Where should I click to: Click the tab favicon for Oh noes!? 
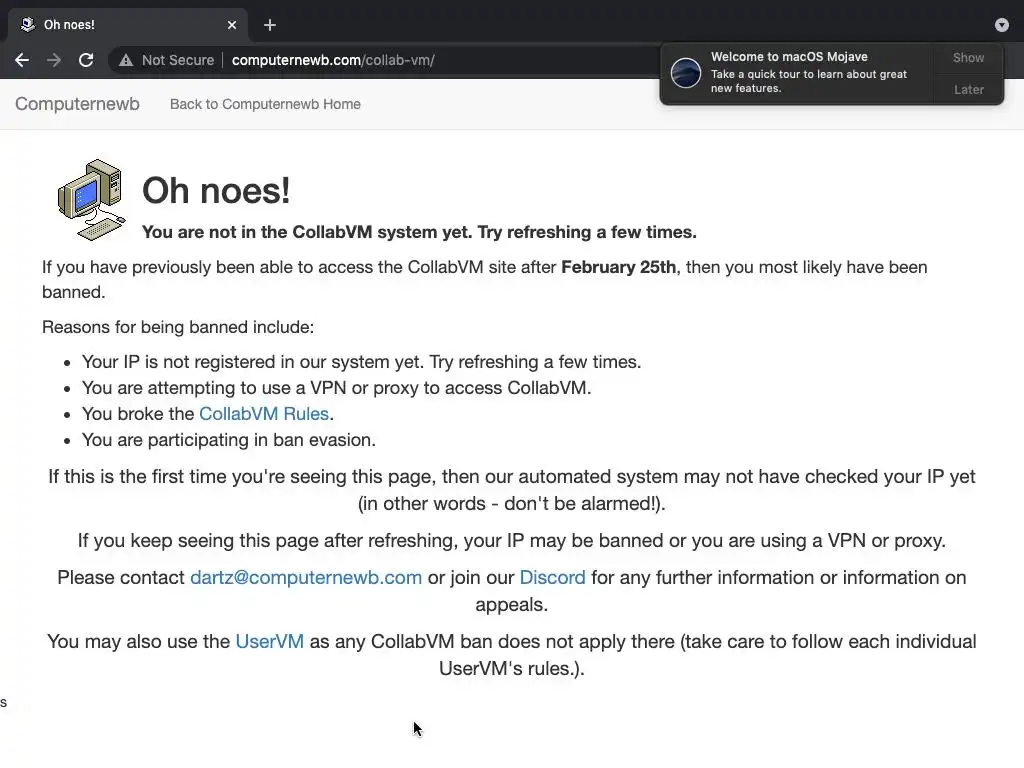(27, 25)
